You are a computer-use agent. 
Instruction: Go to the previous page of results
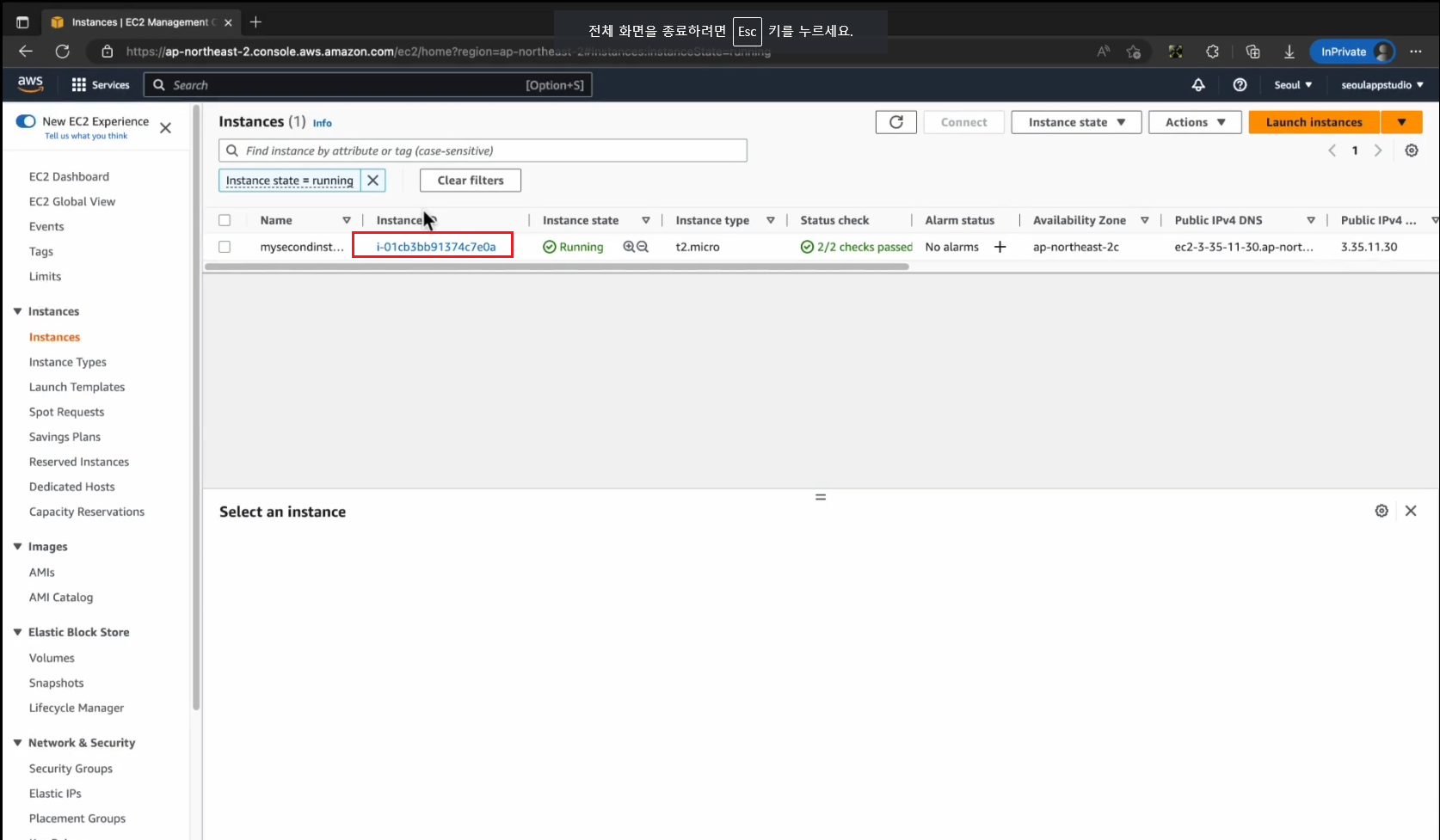coord(1332,150)
